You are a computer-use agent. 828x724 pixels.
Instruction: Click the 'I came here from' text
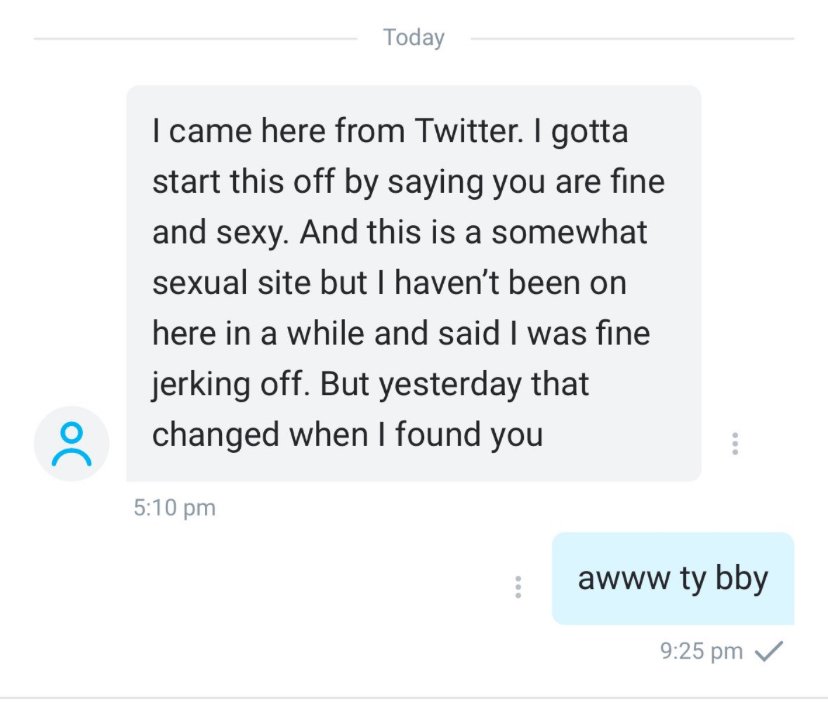click(279, 130)
